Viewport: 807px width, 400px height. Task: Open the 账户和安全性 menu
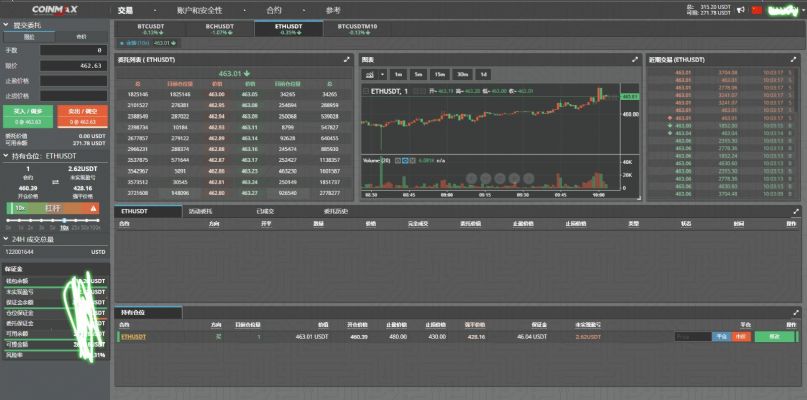click(x=199, y=9)
